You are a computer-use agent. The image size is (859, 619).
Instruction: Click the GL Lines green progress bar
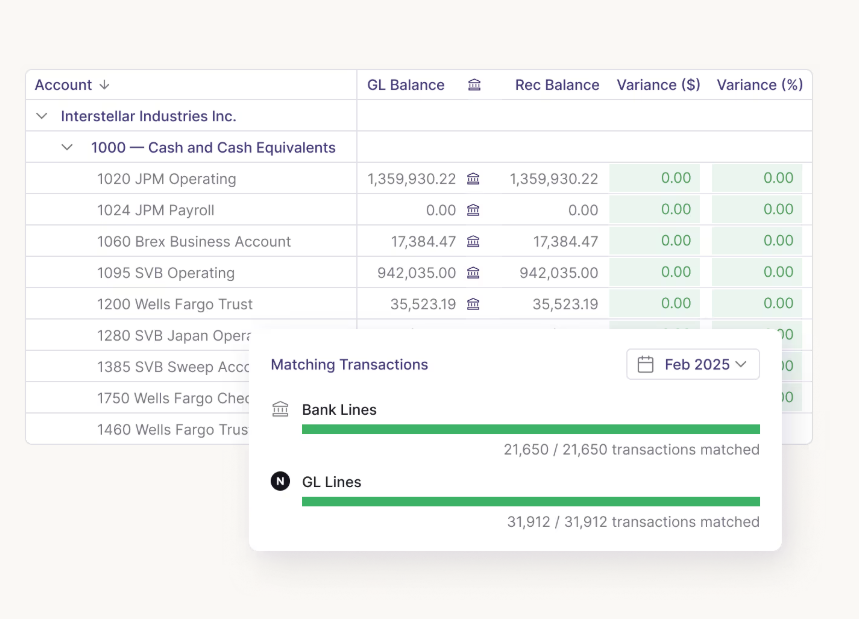pos(530,501)
